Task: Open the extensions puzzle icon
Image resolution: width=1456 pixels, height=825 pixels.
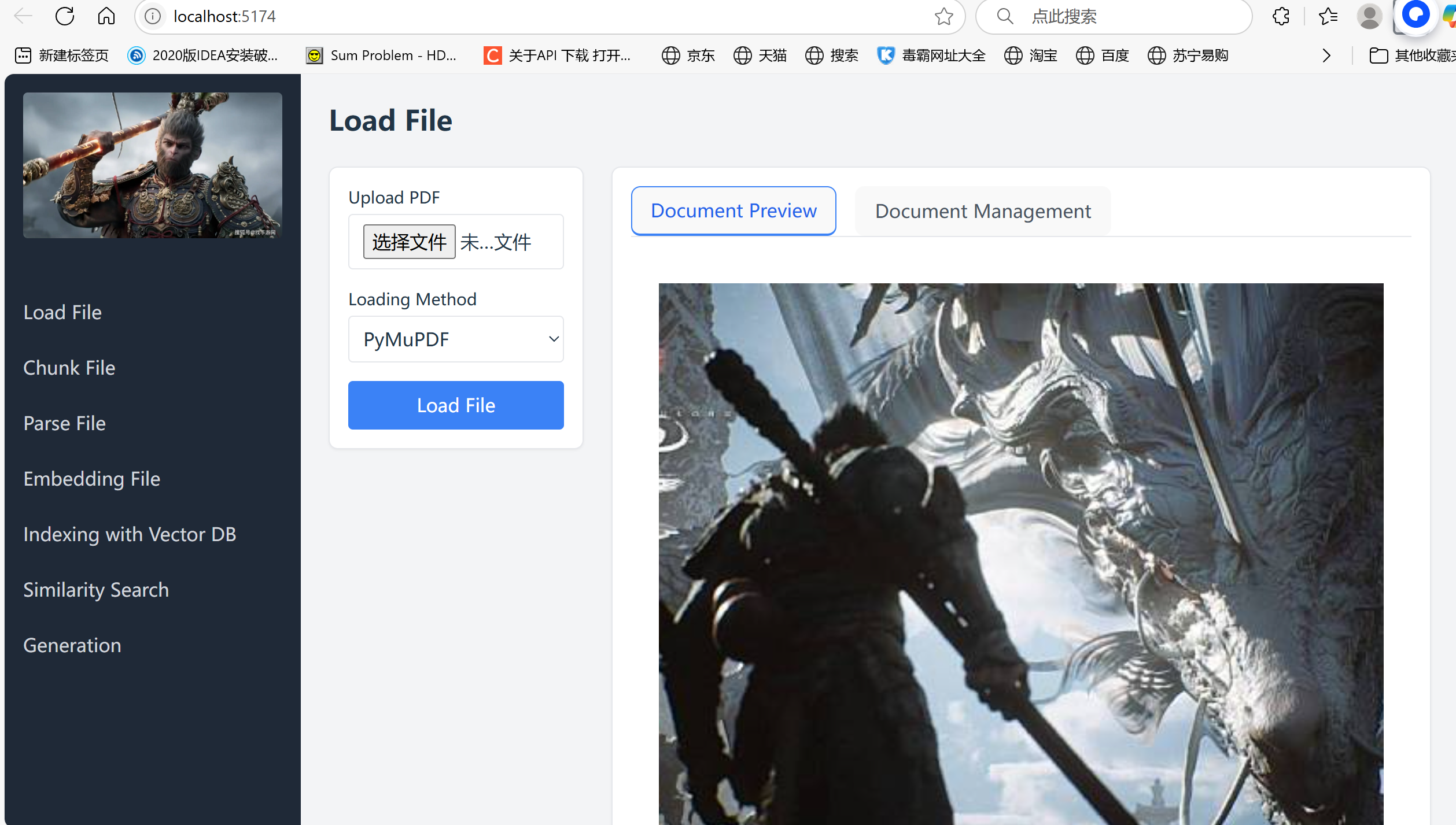Action: 1281,16
